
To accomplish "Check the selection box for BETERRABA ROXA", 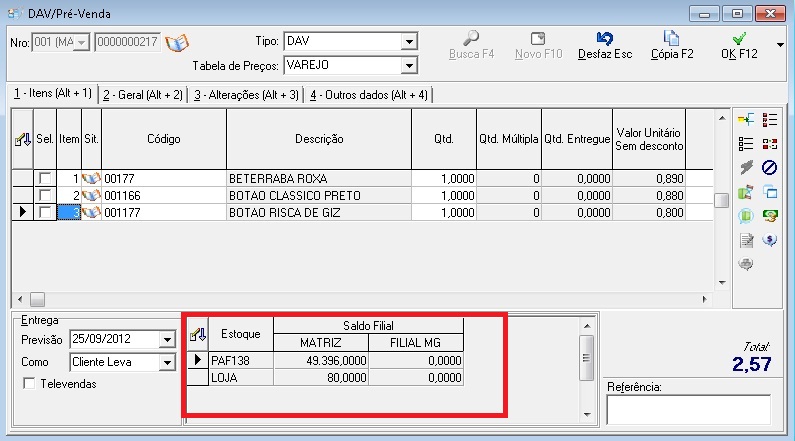I will pyautogui.click(x=44, y=178).
